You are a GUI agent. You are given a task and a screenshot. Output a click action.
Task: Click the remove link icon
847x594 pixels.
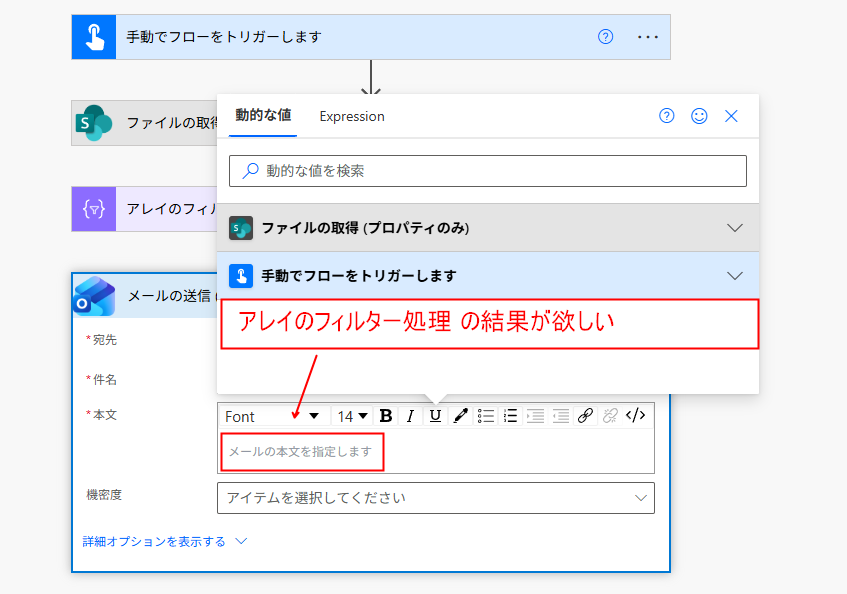610,416
